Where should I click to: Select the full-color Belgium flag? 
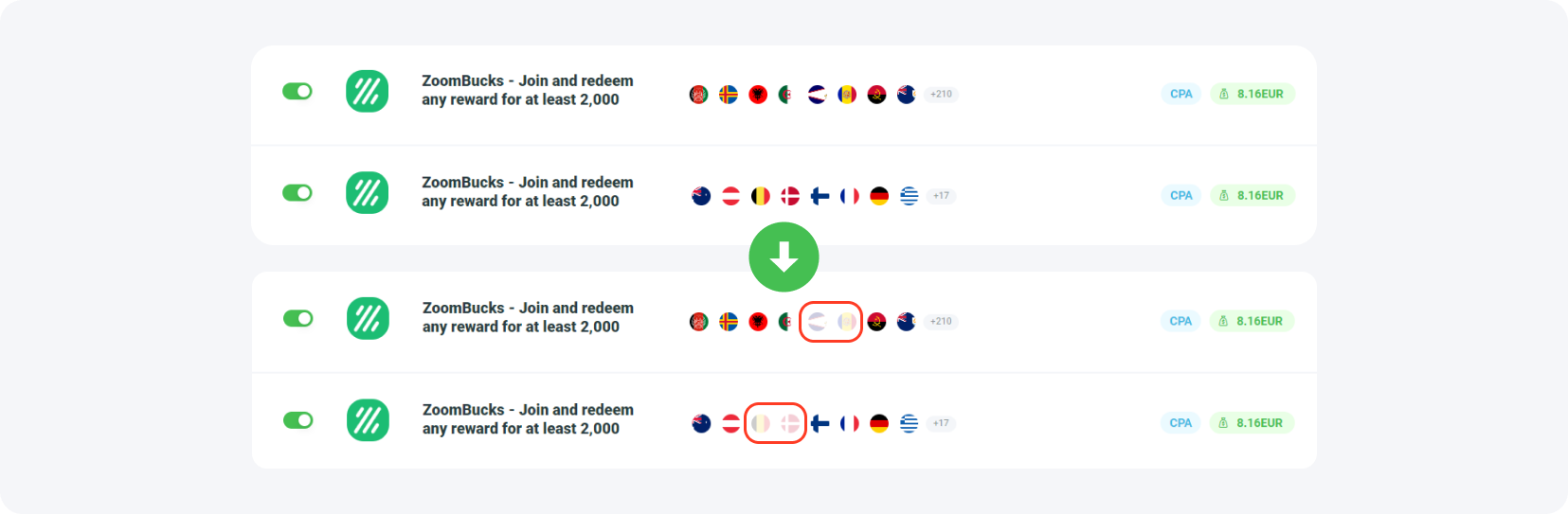click(760, 196)
